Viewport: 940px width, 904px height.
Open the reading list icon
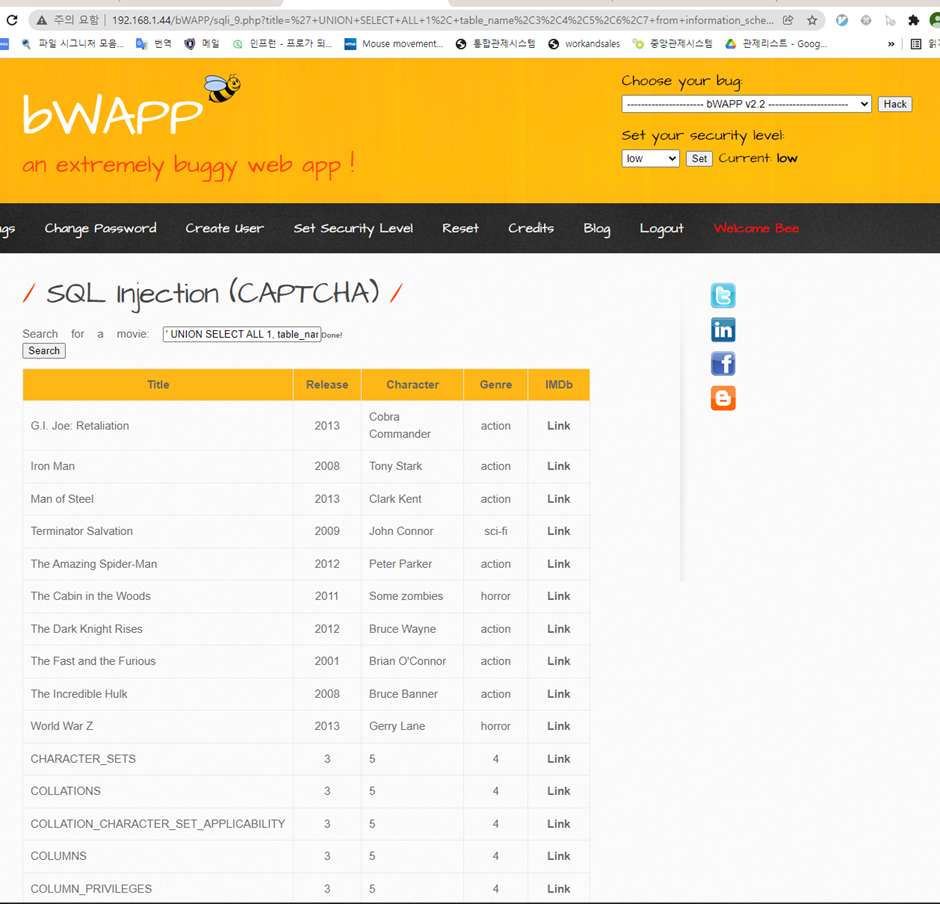(915, 44)
